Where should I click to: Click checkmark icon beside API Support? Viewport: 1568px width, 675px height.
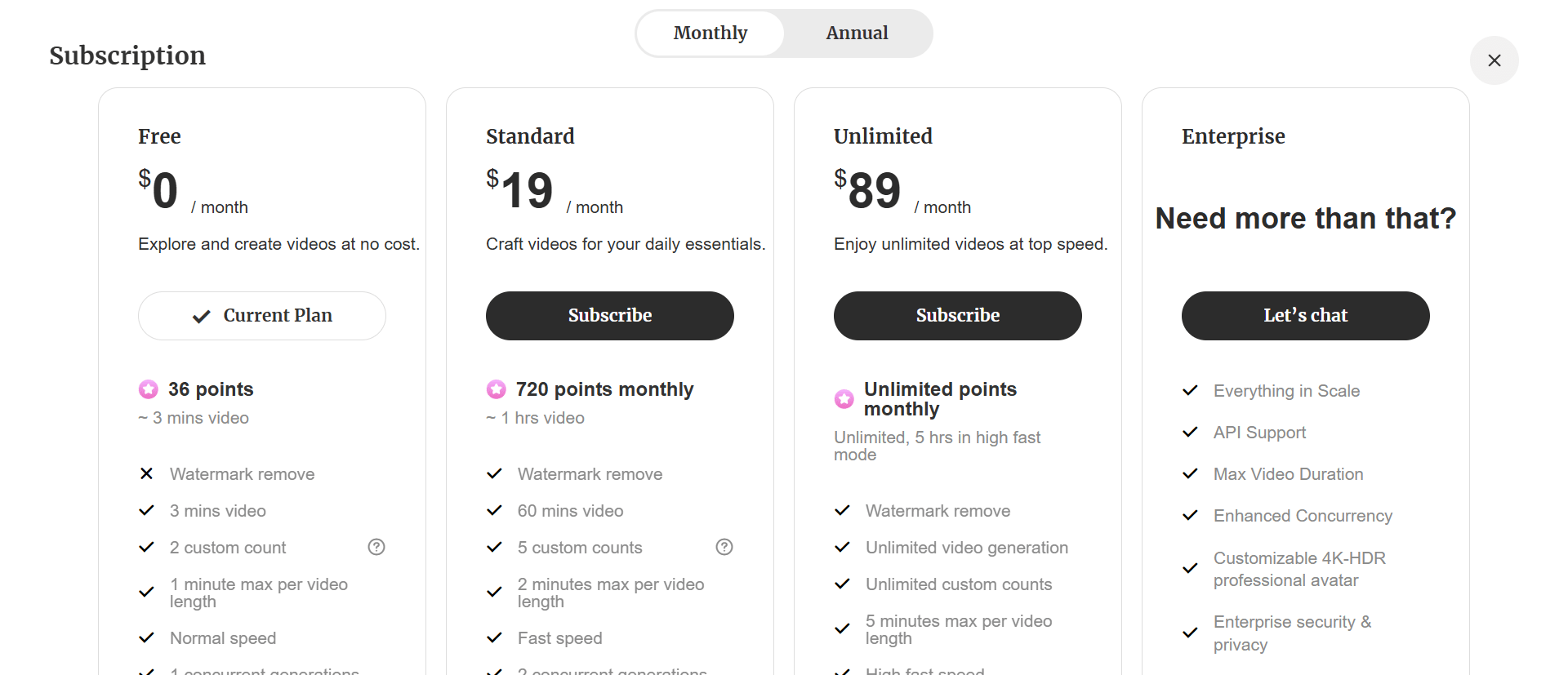(x=1190, y=432)
